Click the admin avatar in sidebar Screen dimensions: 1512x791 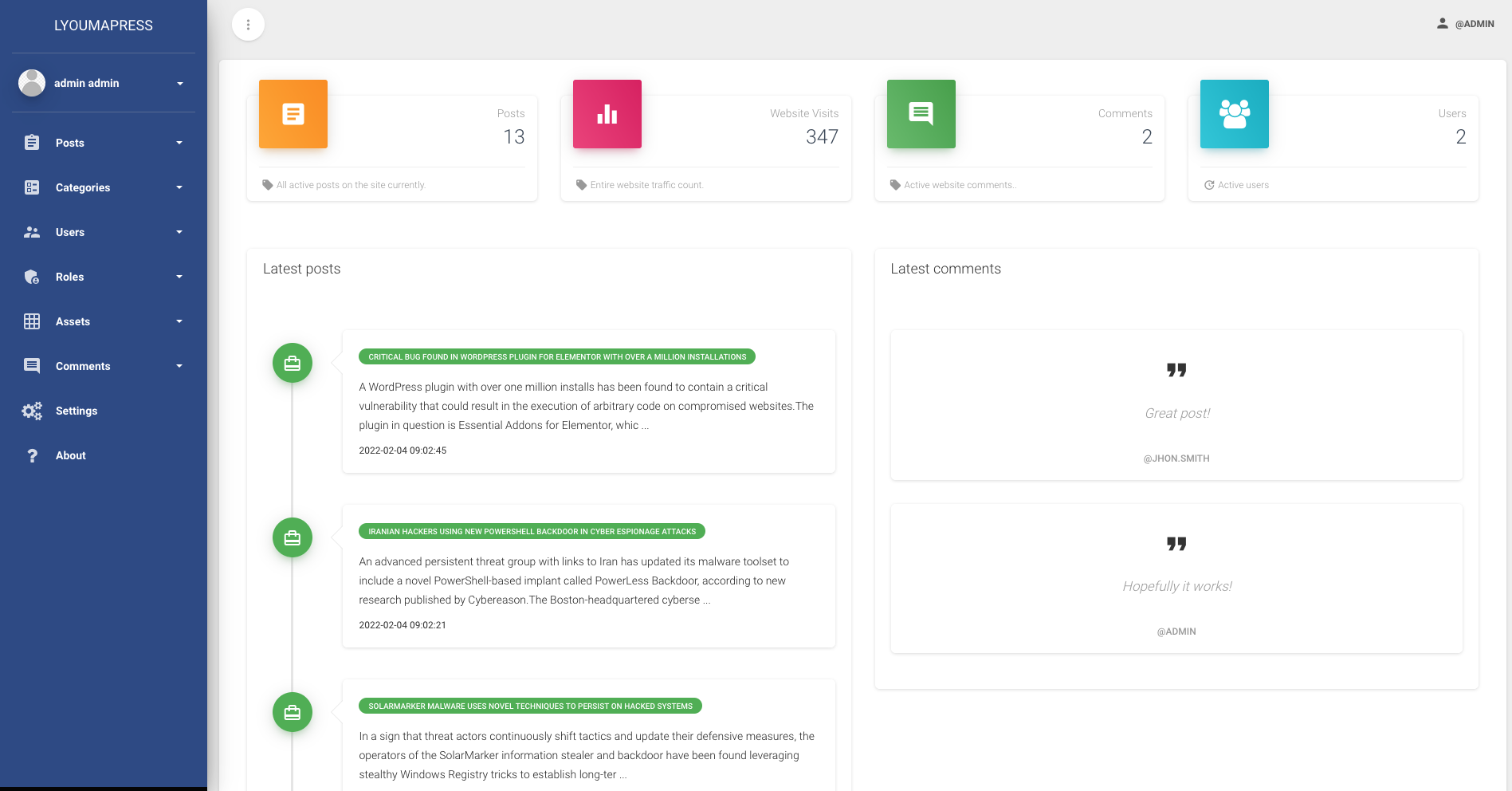tap(32, 83)
